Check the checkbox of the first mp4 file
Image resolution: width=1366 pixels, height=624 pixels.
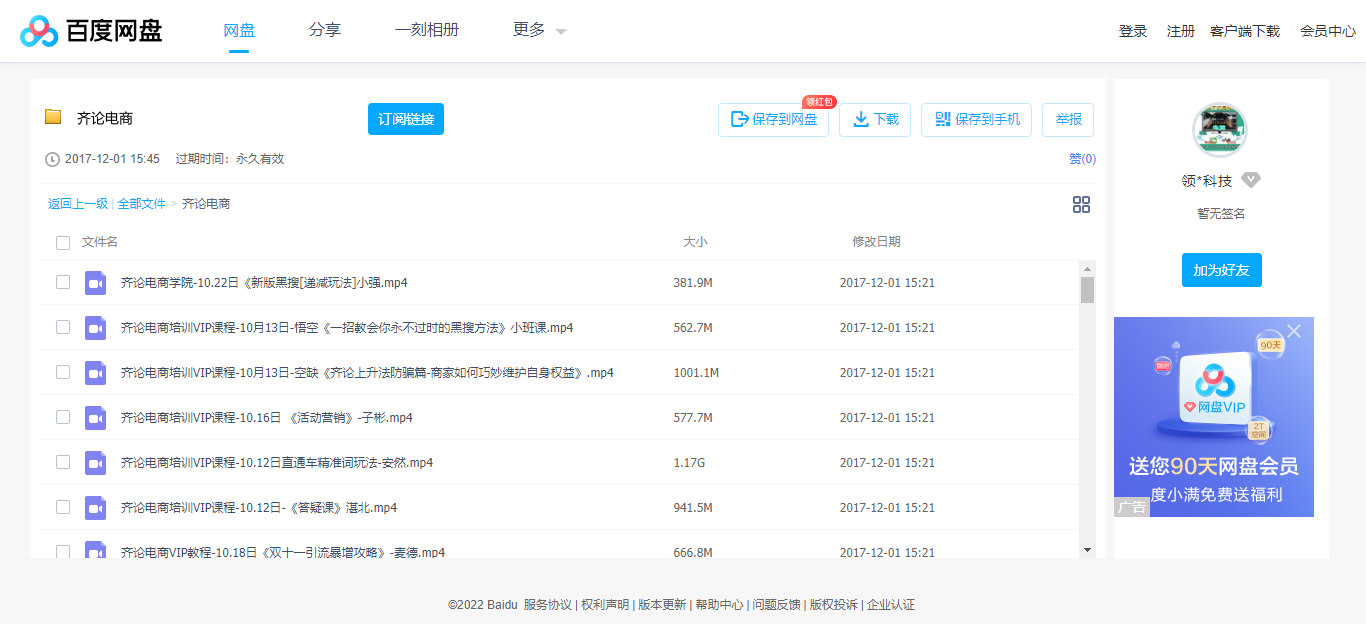pos(63,282)
